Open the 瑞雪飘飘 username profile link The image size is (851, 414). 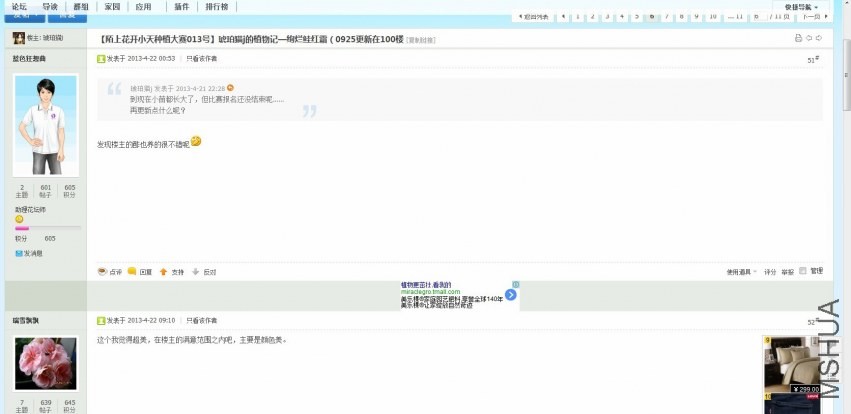[26, 321]
